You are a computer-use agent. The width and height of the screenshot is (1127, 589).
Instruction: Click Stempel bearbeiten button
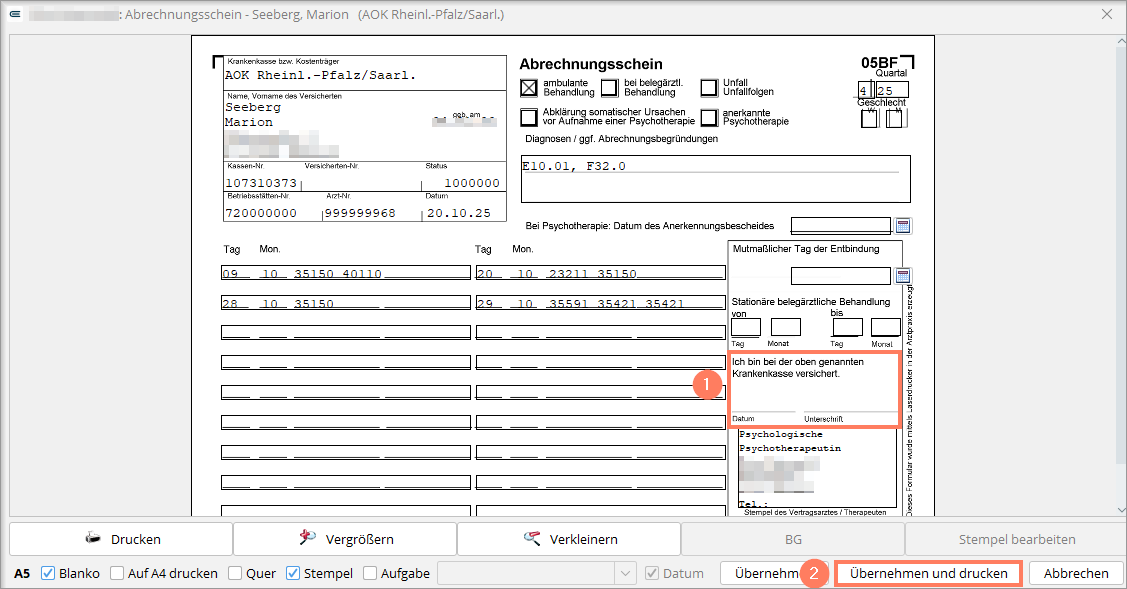(1016, 539)
